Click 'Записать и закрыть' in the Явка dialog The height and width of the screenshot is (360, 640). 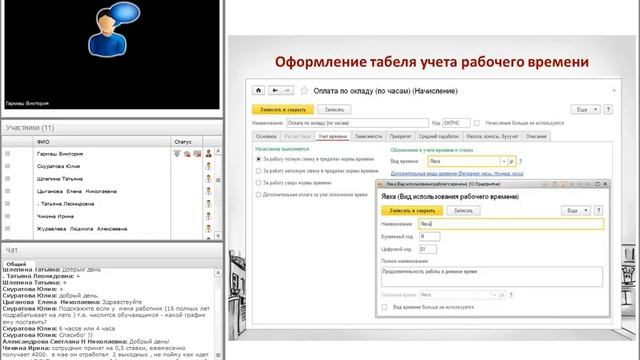(412, 211)
